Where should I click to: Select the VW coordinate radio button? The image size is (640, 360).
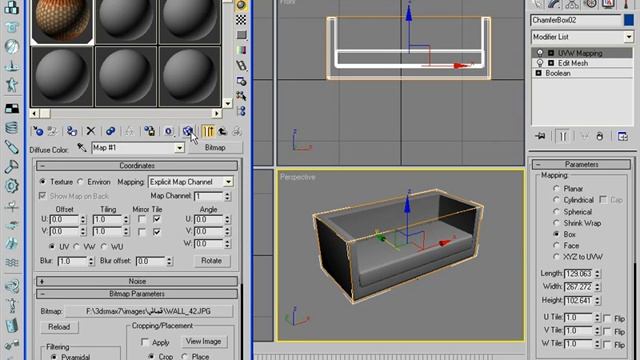click(x=77, y=247)
